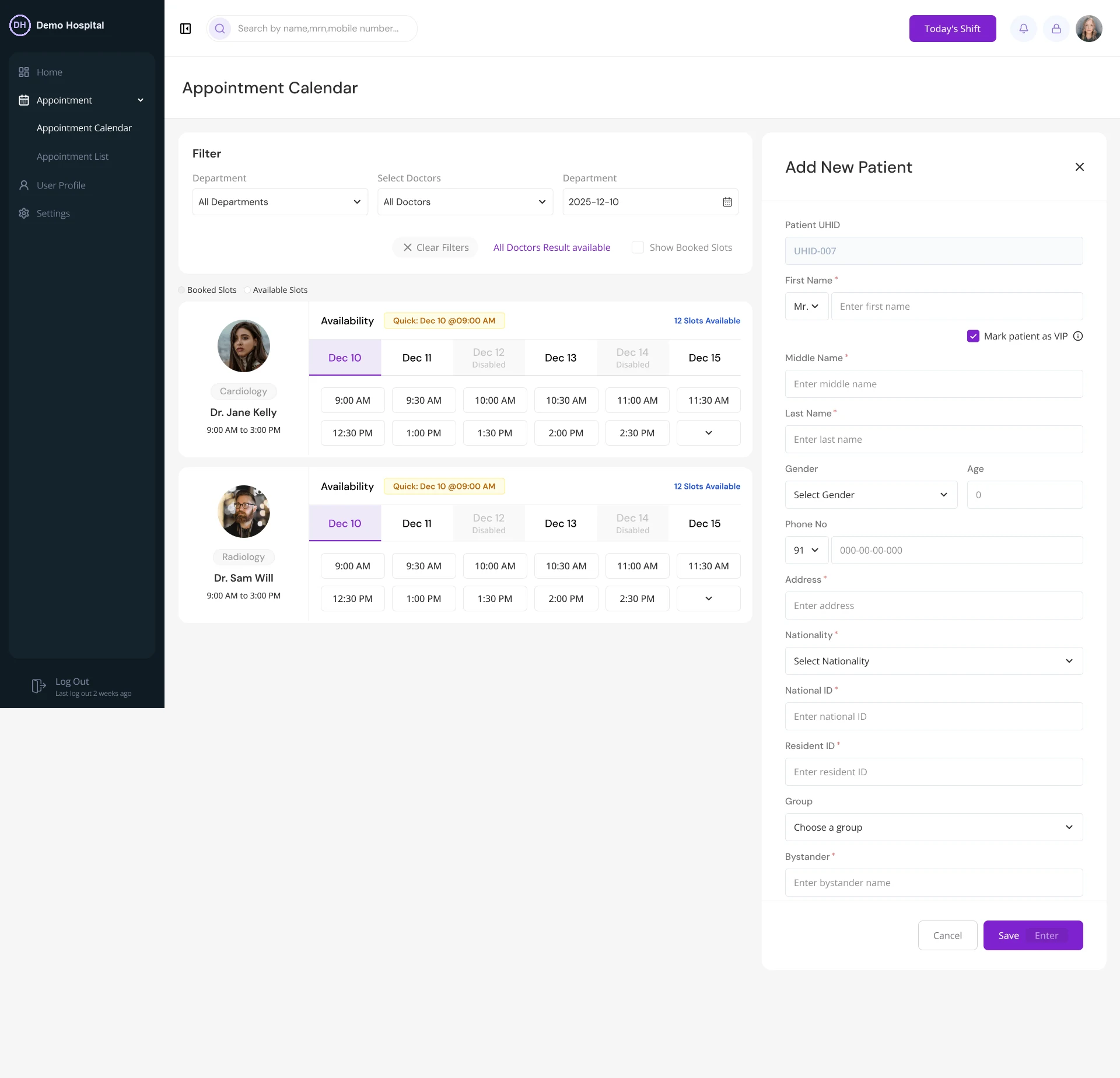Screen dimensions: 1120x1078
Task: Click the Home grid icon in sidebar
Action: (x=24, y=72)
